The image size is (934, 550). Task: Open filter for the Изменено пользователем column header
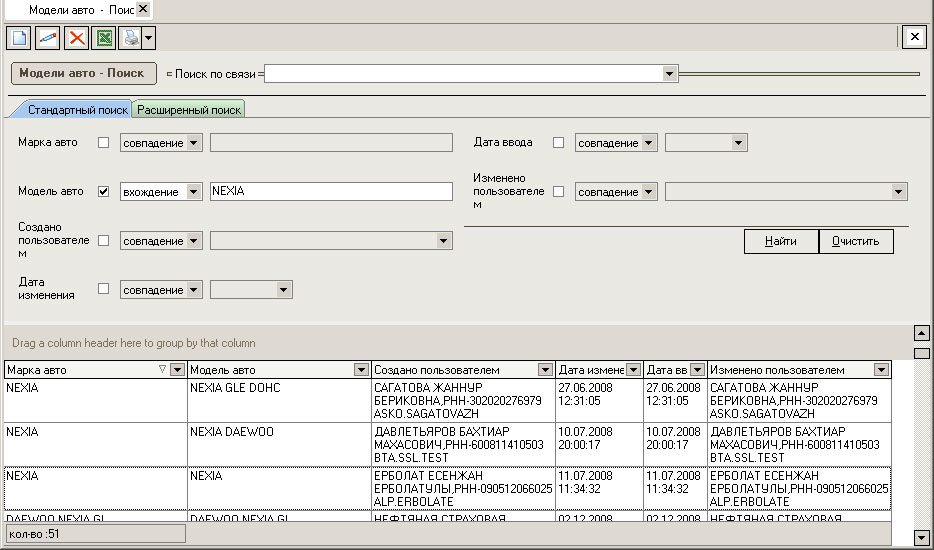coord(881,370)
